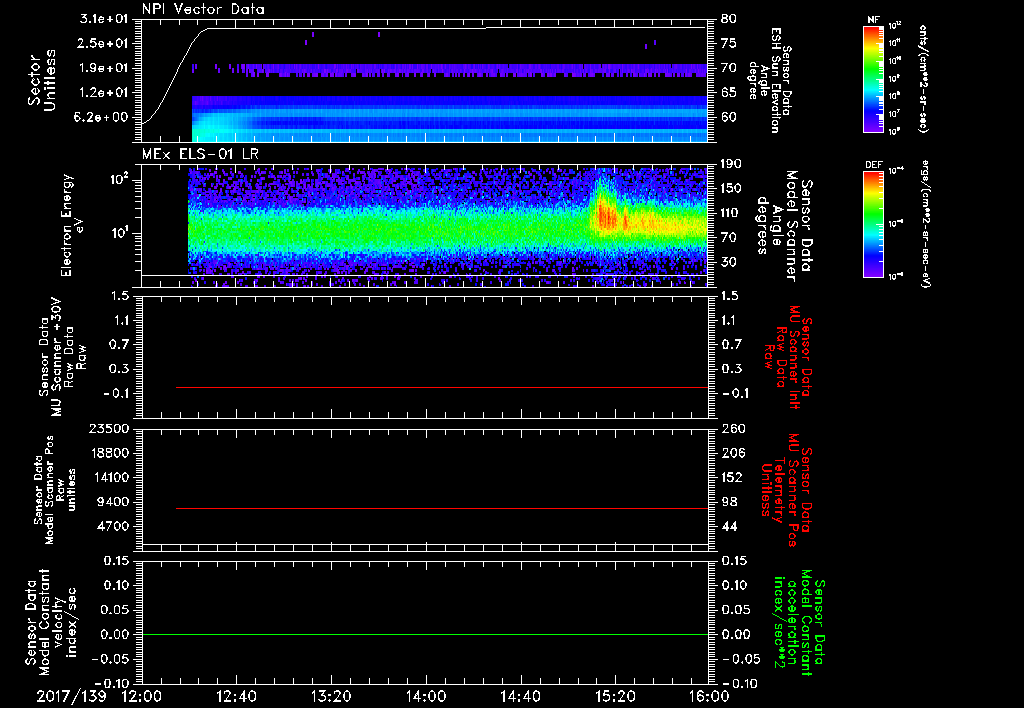Click the 150 scanner angle tick label

tap(731, 189)
